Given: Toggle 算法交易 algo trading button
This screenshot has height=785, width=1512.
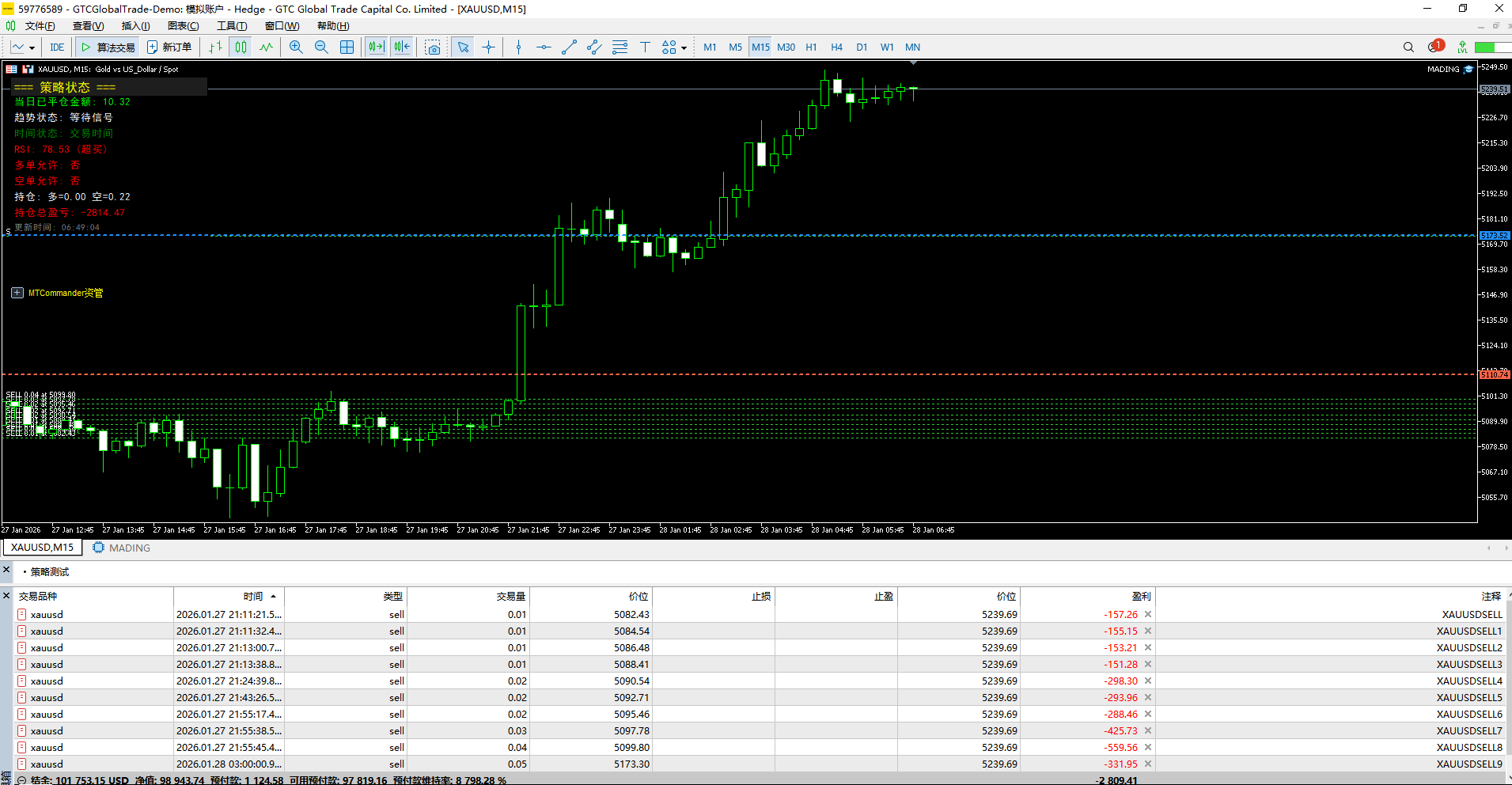Looking at the screenshot, I should tap(108, 47).
